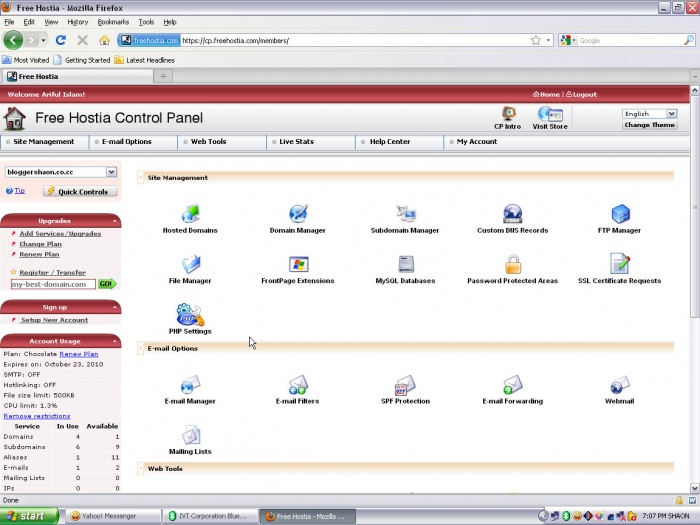Reload the current page
The width and height of the screenshot is (700, 525).
pyautogui.click(x=61, y=40)
